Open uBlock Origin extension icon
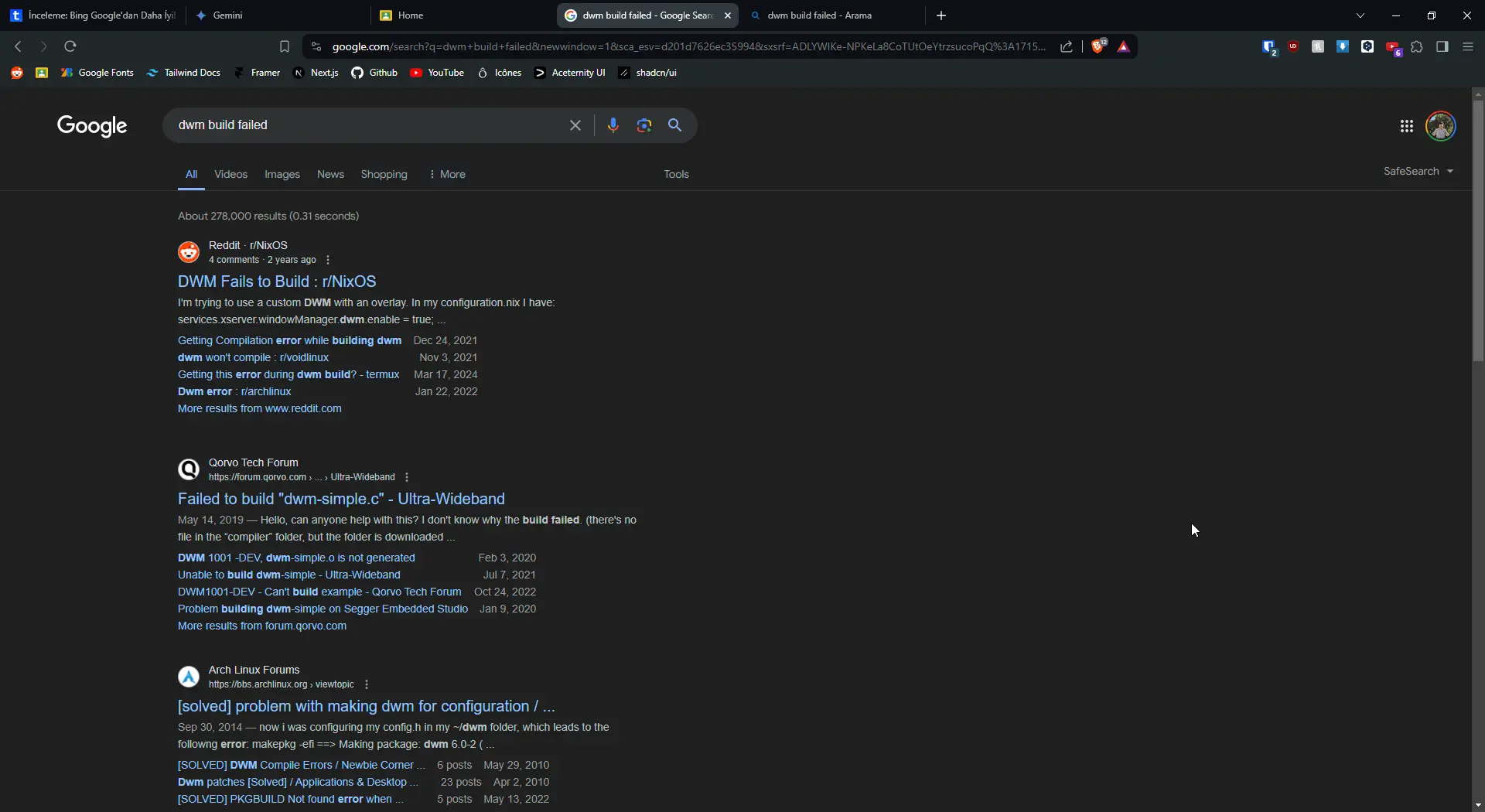Viewport: 1485px width, 812px height. tap(1293, 46)
